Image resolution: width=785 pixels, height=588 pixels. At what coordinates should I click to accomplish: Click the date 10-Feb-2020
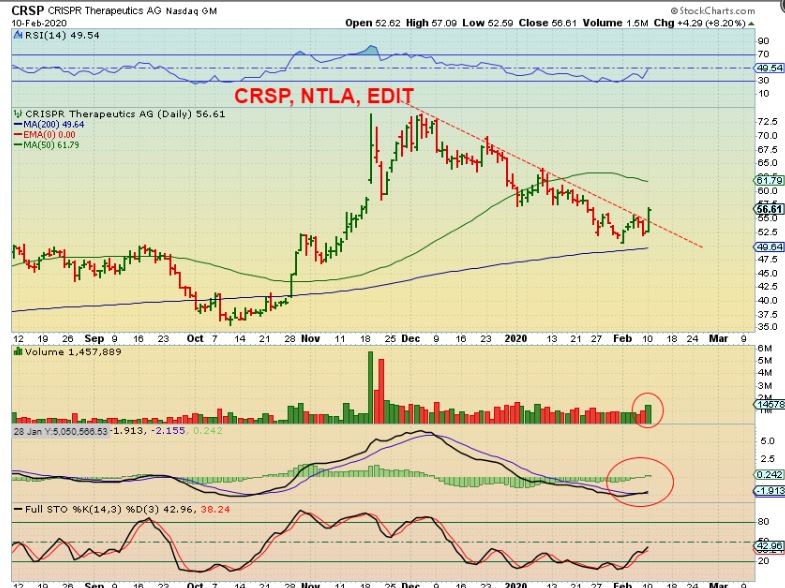click(39, 23)
